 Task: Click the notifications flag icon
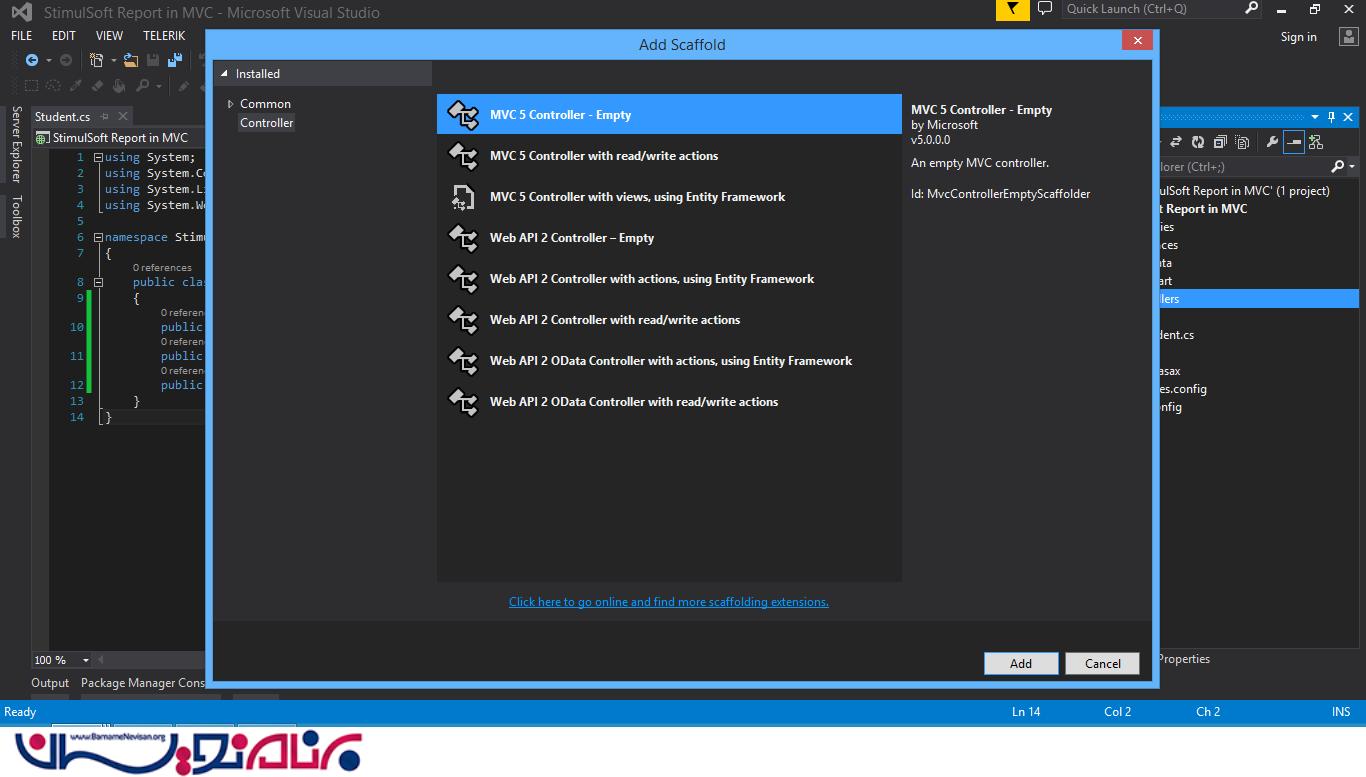click(1012, 9)
